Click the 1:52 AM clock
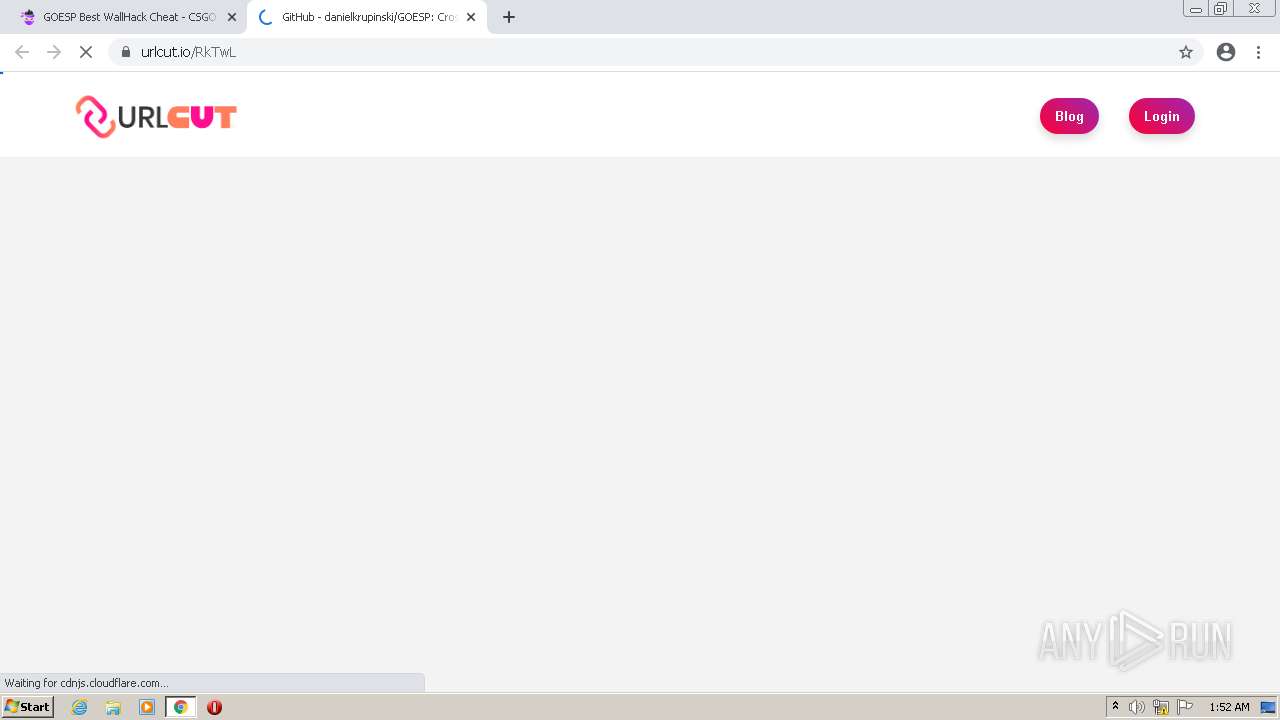The height and width of the screenshot is (720, 1280). click(1229, 707)
